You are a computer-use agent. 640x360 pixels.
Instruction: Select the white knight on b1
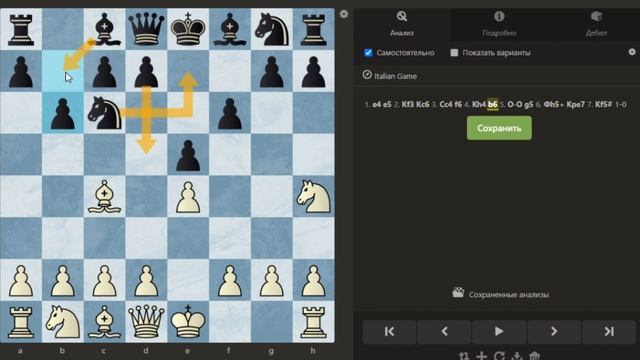(x=62, y=322)
